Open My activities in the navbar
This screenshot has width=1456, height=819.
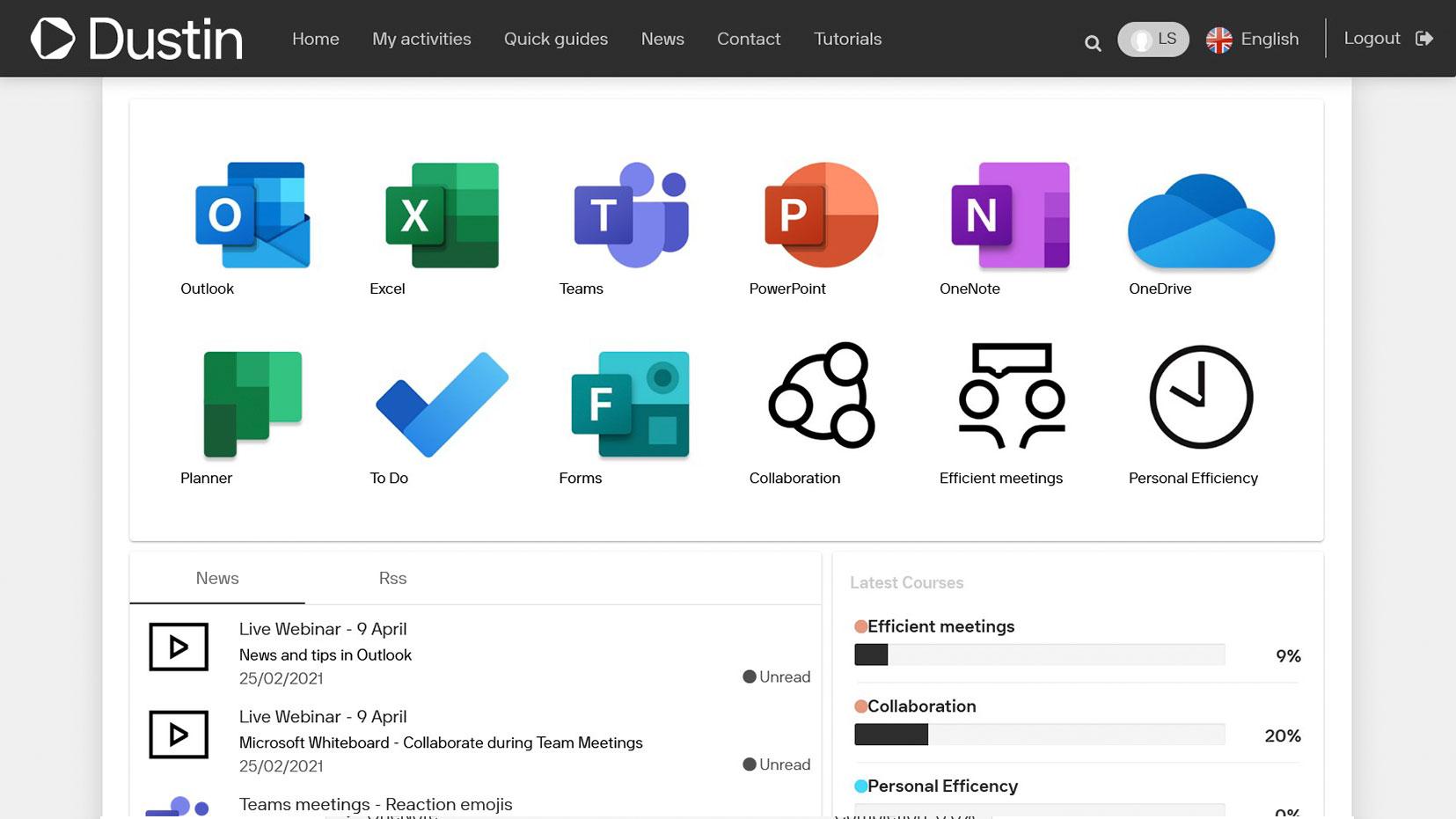[421, 39]
